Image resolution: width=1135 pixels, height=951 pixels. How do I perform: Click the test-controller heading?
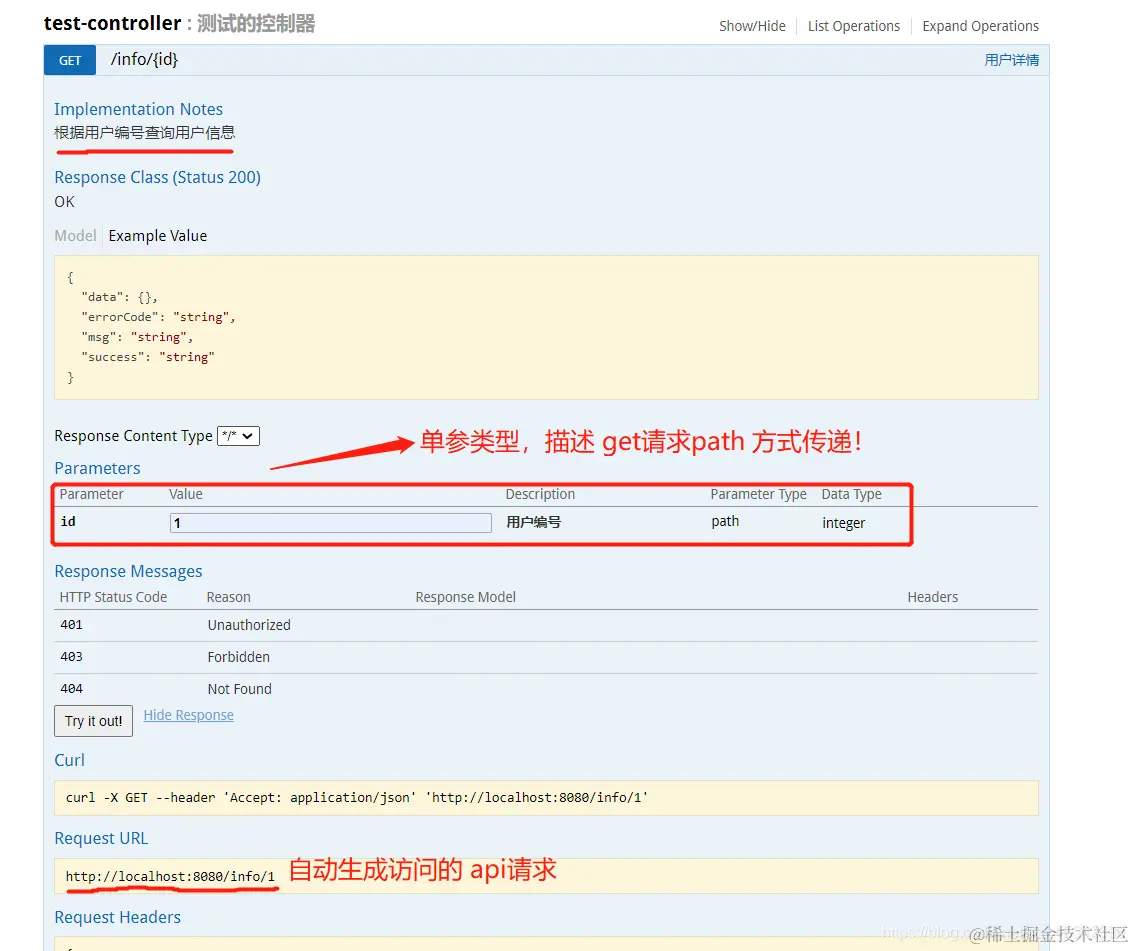point(112,23)
